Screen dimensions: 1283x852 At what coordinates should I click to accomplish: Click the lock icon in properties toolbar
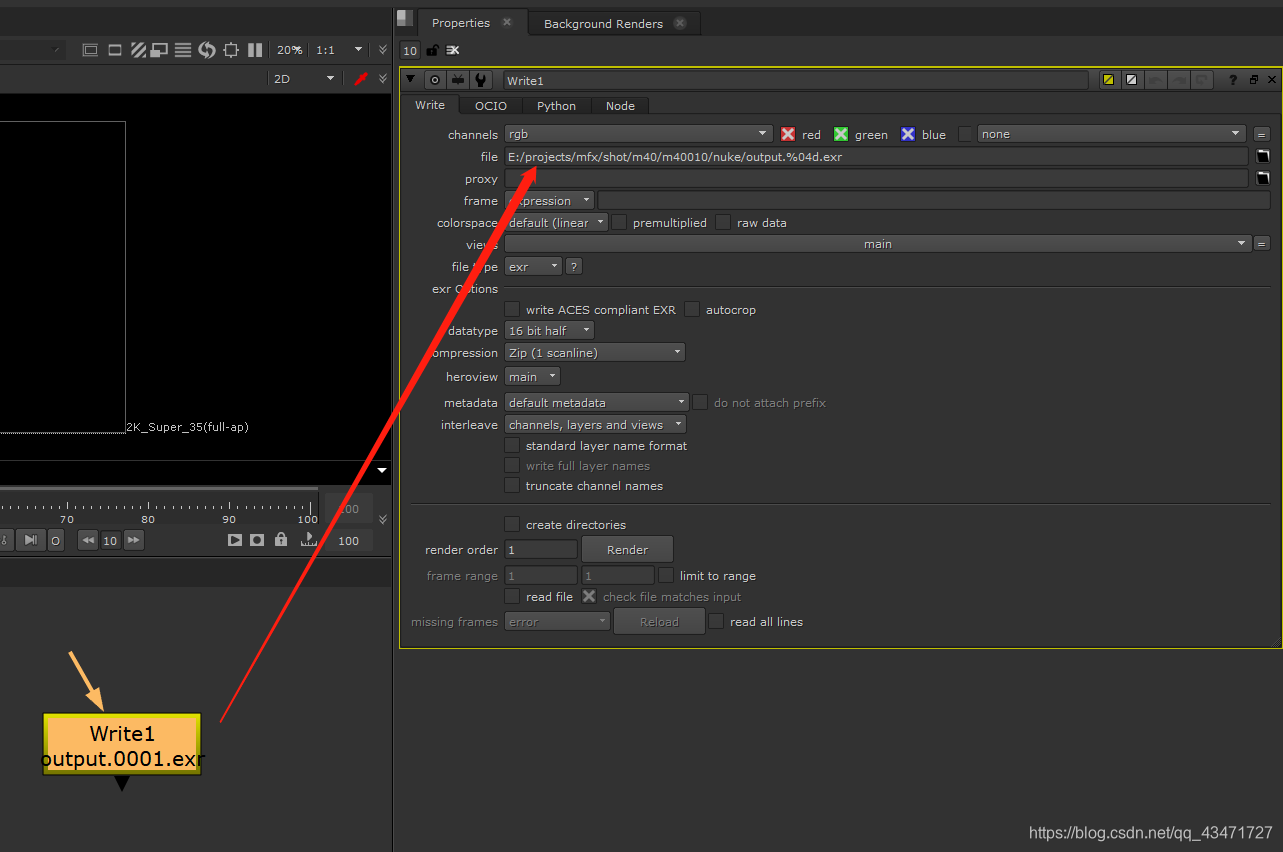(433, 50)
